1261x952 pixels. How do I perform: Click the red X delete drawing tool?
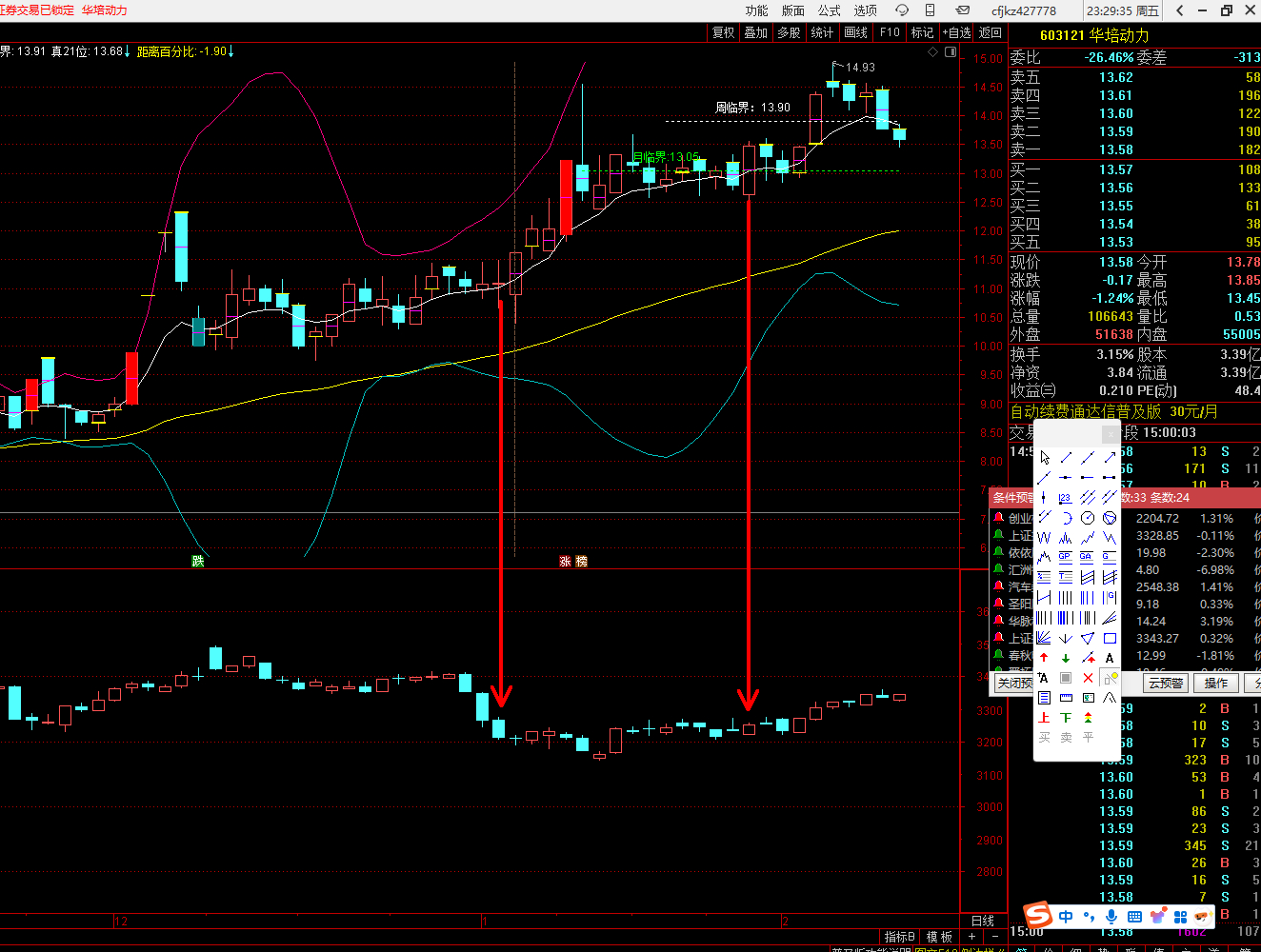coord(1088,678)
